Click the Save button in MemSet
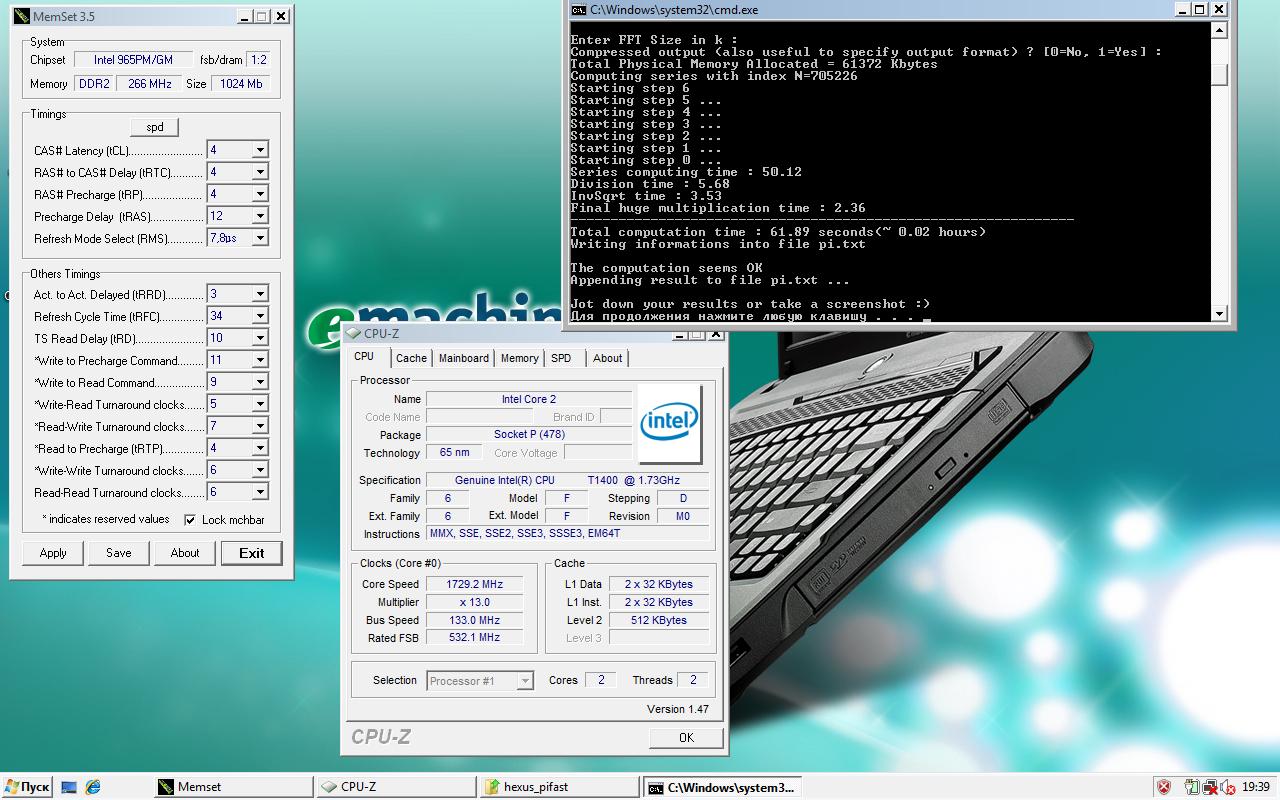The width and height of the screenshot is (1280, 800). pyautogui.click(x=119, y=553)
